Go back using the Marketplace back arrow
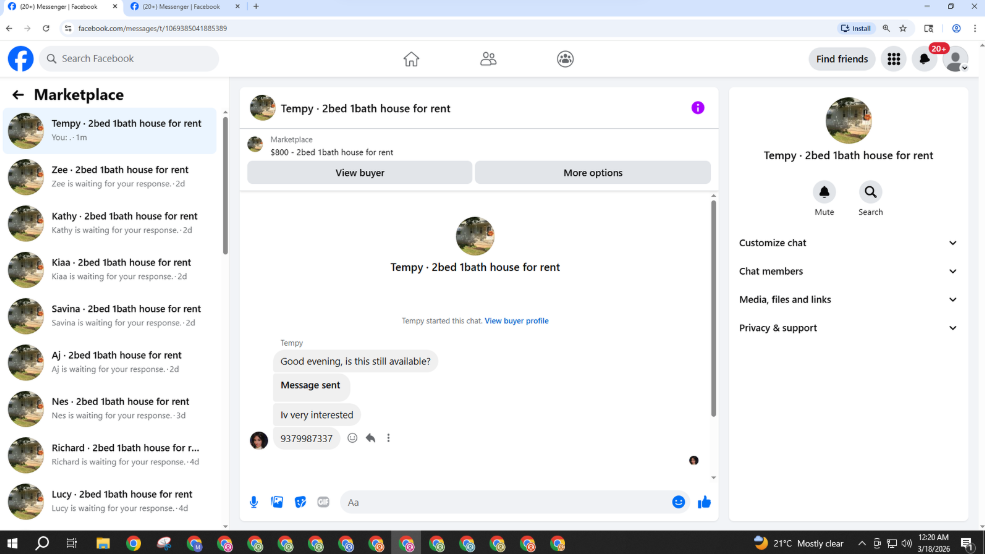The width and height of the screenshot is (985, 554). 18,95
